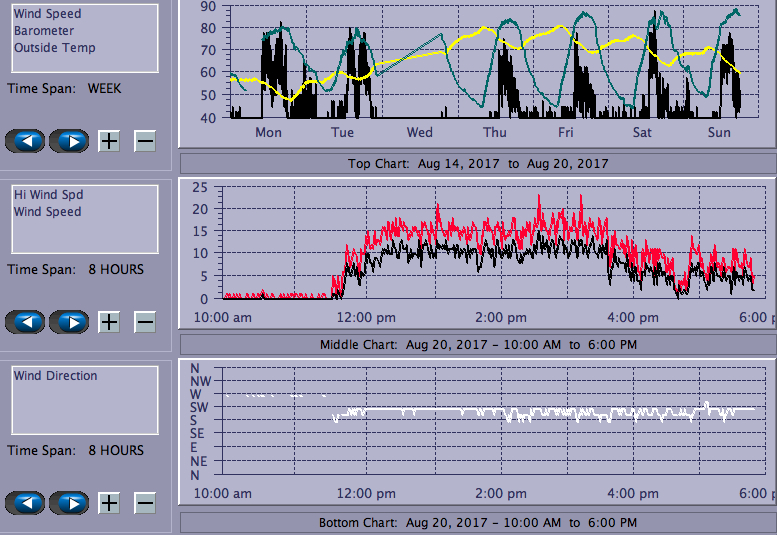
Task: Click the minus button beside the middle chart
Action: point(145,322)
